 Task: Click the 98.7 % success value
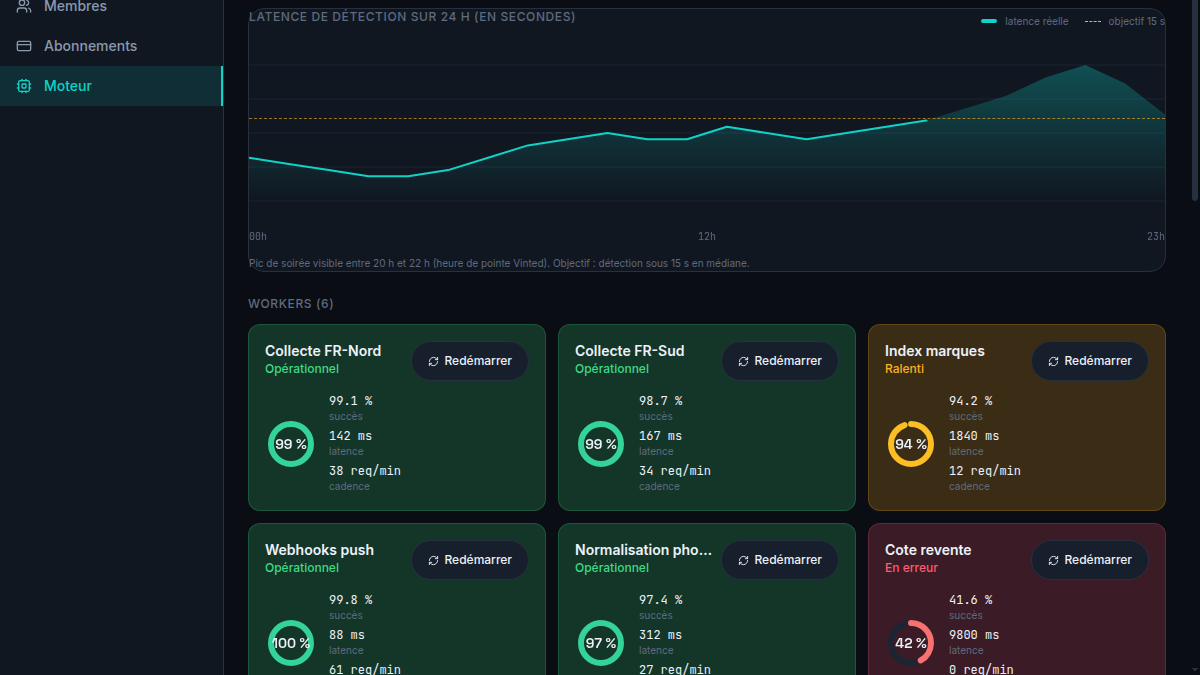[x=661, y=400]
